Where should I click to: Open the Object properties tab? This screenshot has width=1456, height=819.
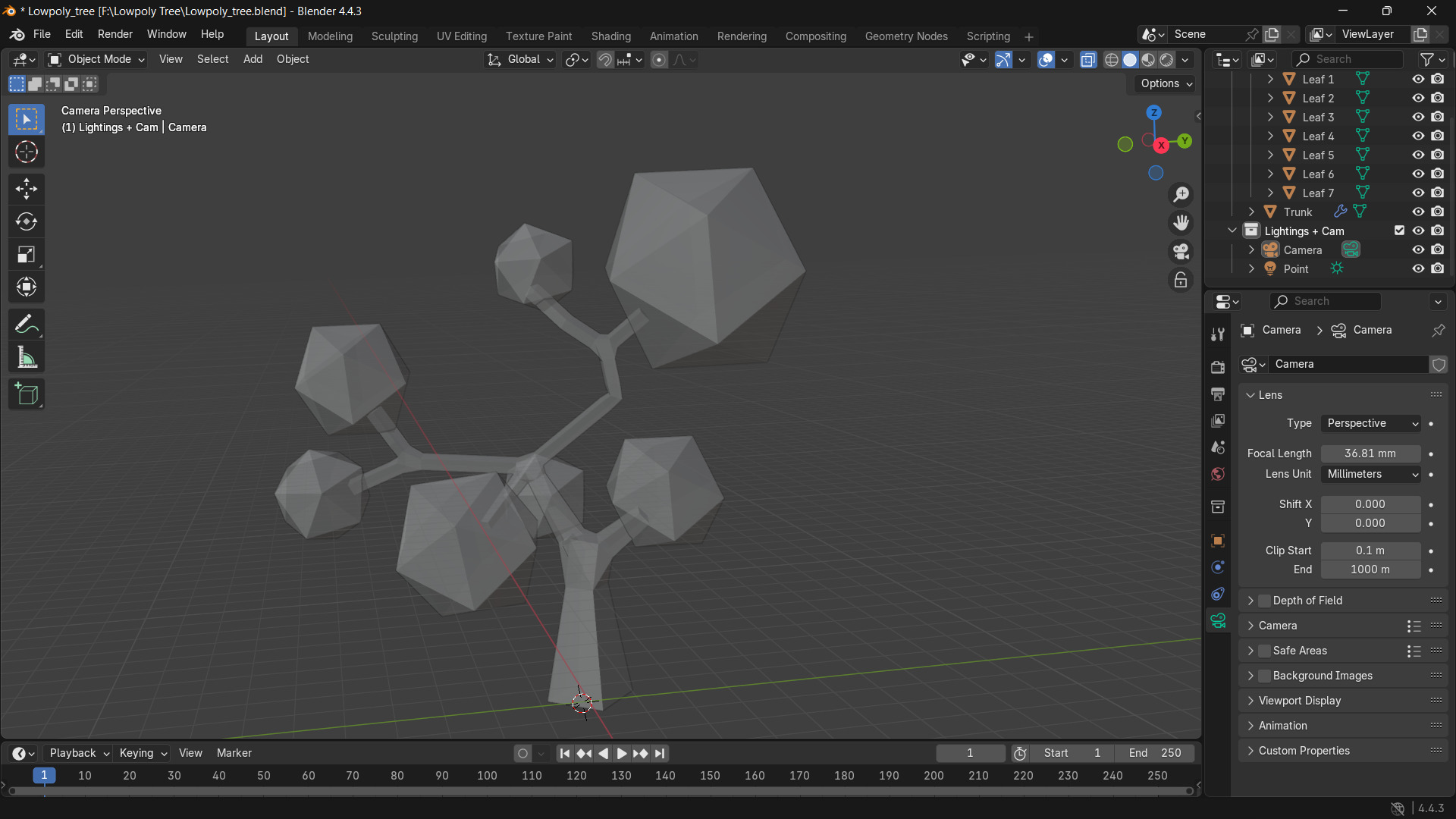(x=1218, y=541)
